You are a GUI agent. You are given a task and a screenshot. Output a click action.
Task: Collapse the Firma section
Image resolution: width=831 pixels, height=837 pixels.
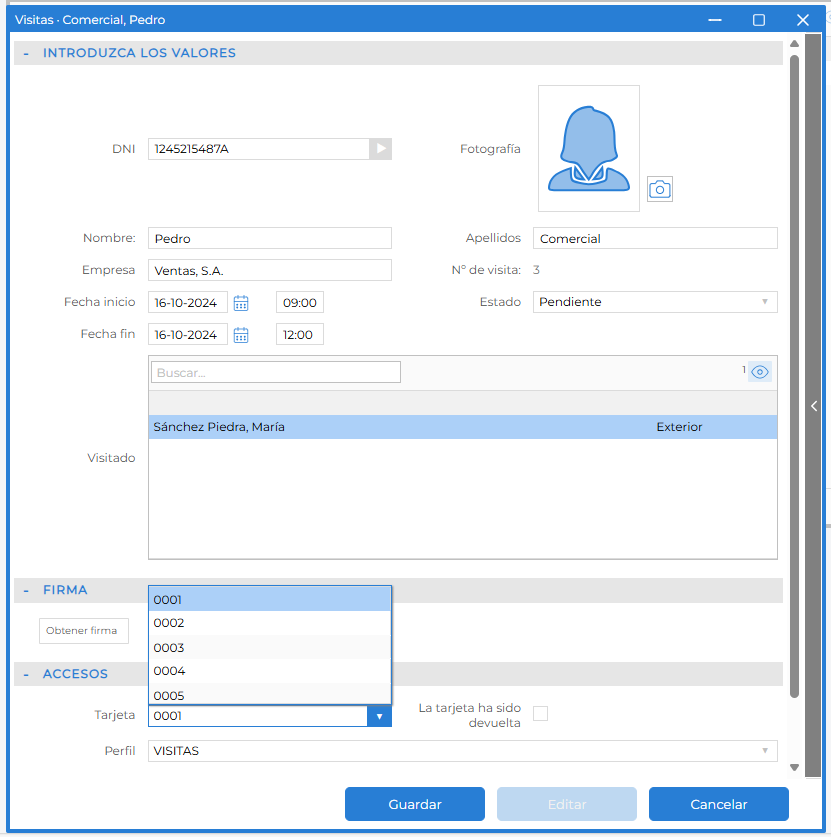pyautogui.click(x=26, y=590)
